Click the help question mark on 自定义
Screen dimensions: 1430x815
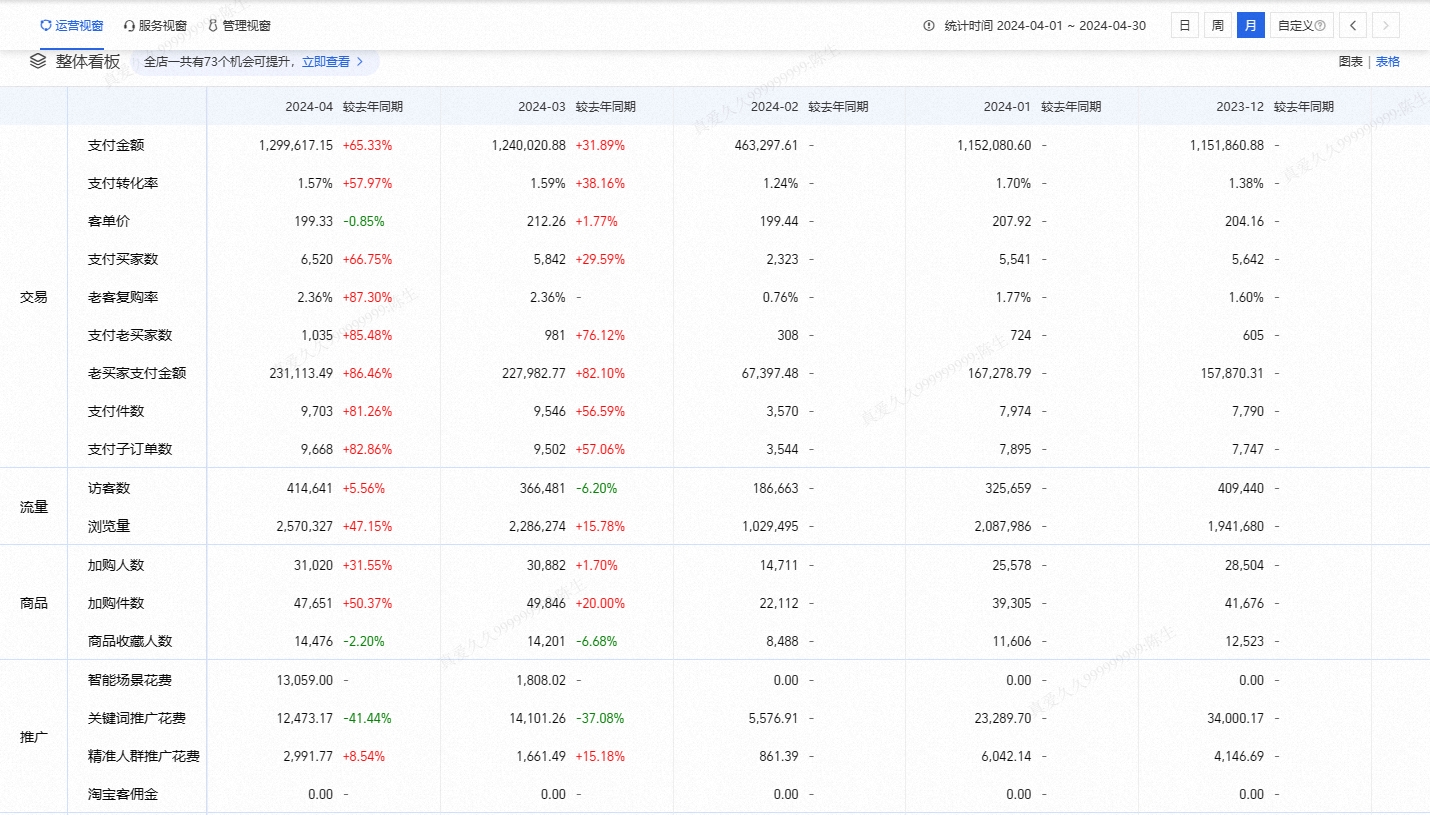coord(1320,26)
